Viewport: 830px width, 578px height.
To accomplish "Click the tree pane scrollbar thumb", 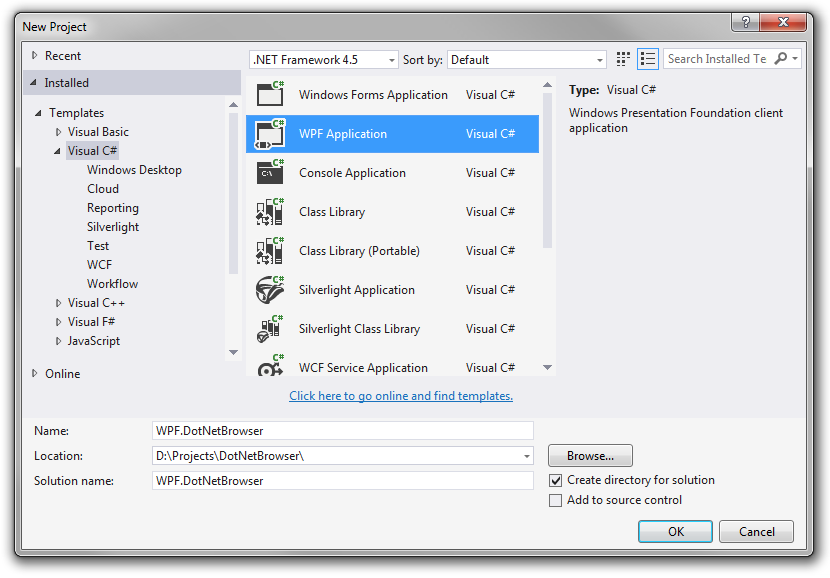I will 233,193.
